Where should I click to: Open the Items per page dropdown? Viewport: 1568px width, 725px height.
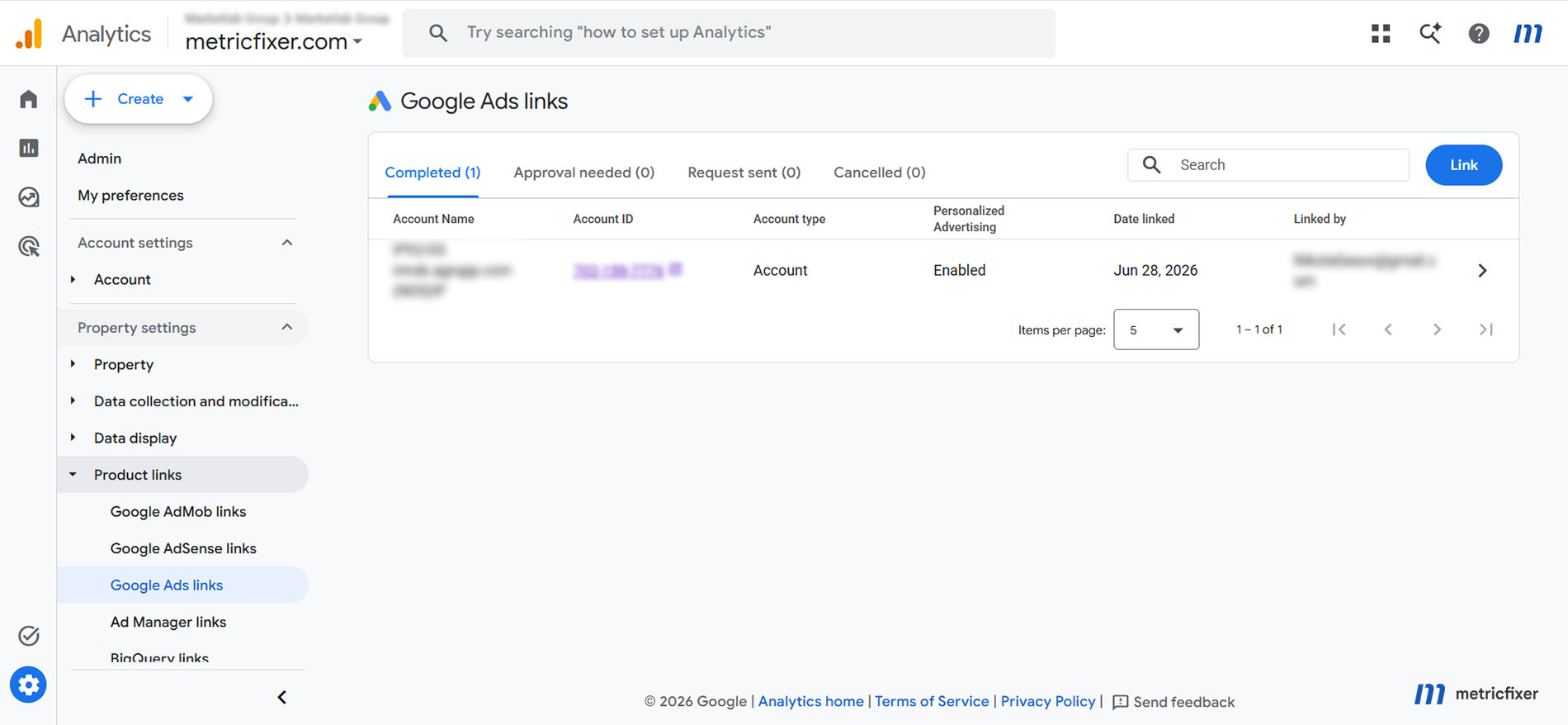[x=1156, y=329]
